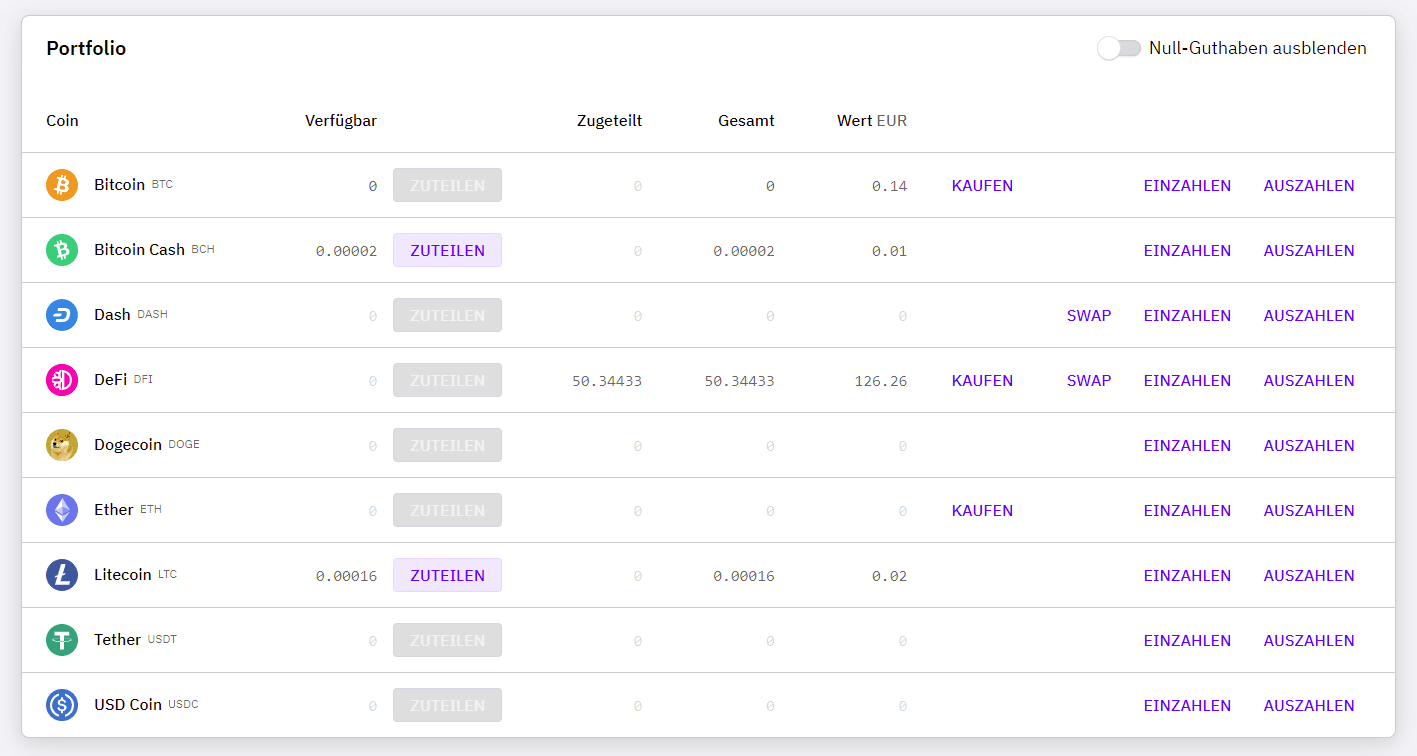Click the Tether USDT name label

click(135, 640)
